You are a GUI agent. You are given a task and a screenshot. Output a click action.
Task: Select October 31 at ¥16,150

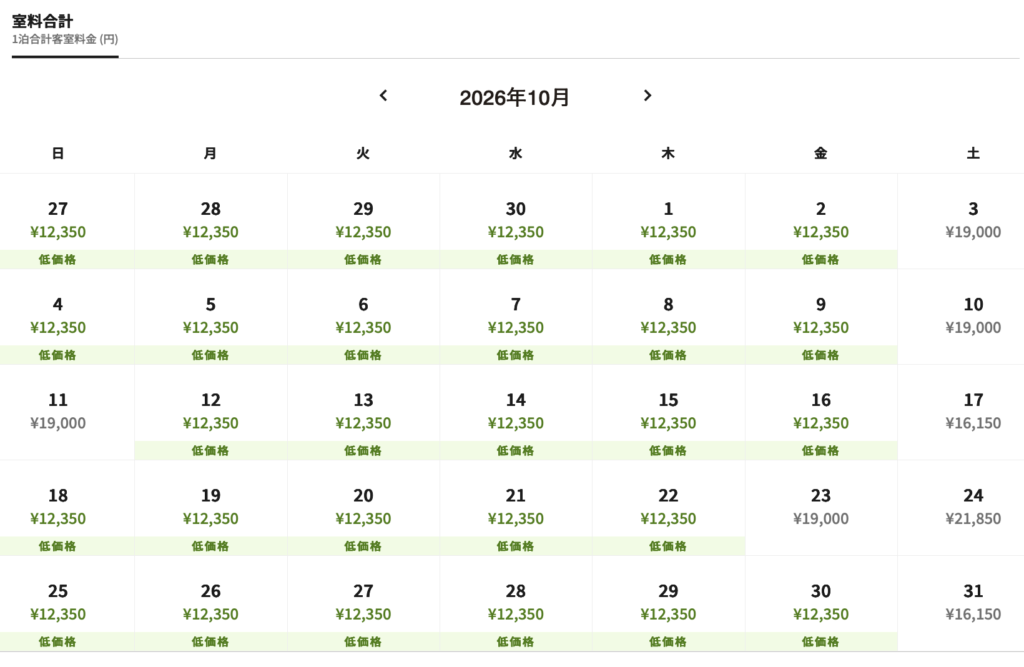(972, 603)
